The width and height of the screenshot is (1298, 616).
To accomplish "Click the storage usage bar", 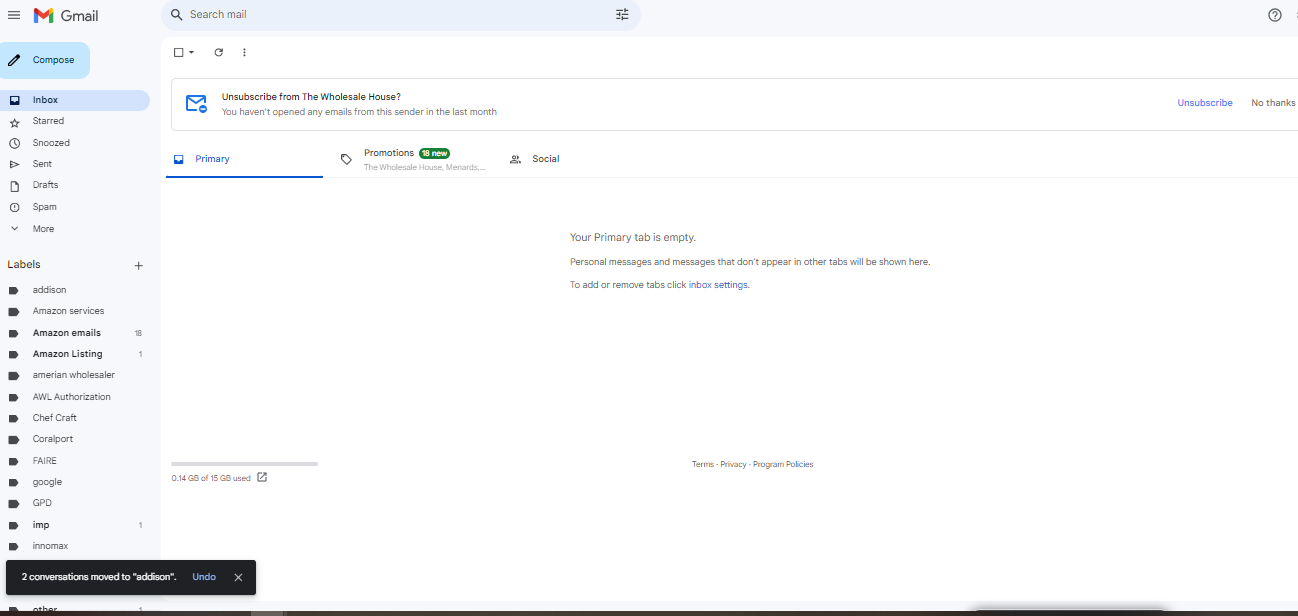I will (x=244, y=464).
